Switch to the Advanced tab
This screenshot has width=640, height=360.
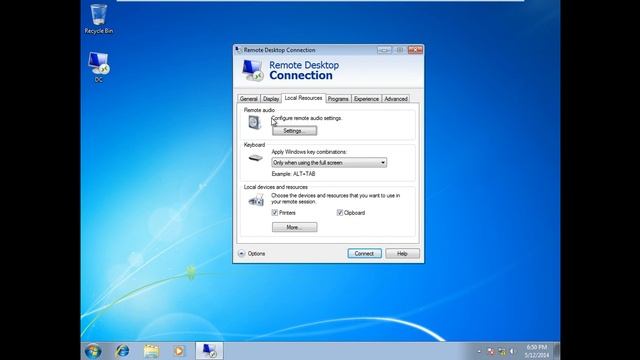pyautogui.click(x=396, y=99)
